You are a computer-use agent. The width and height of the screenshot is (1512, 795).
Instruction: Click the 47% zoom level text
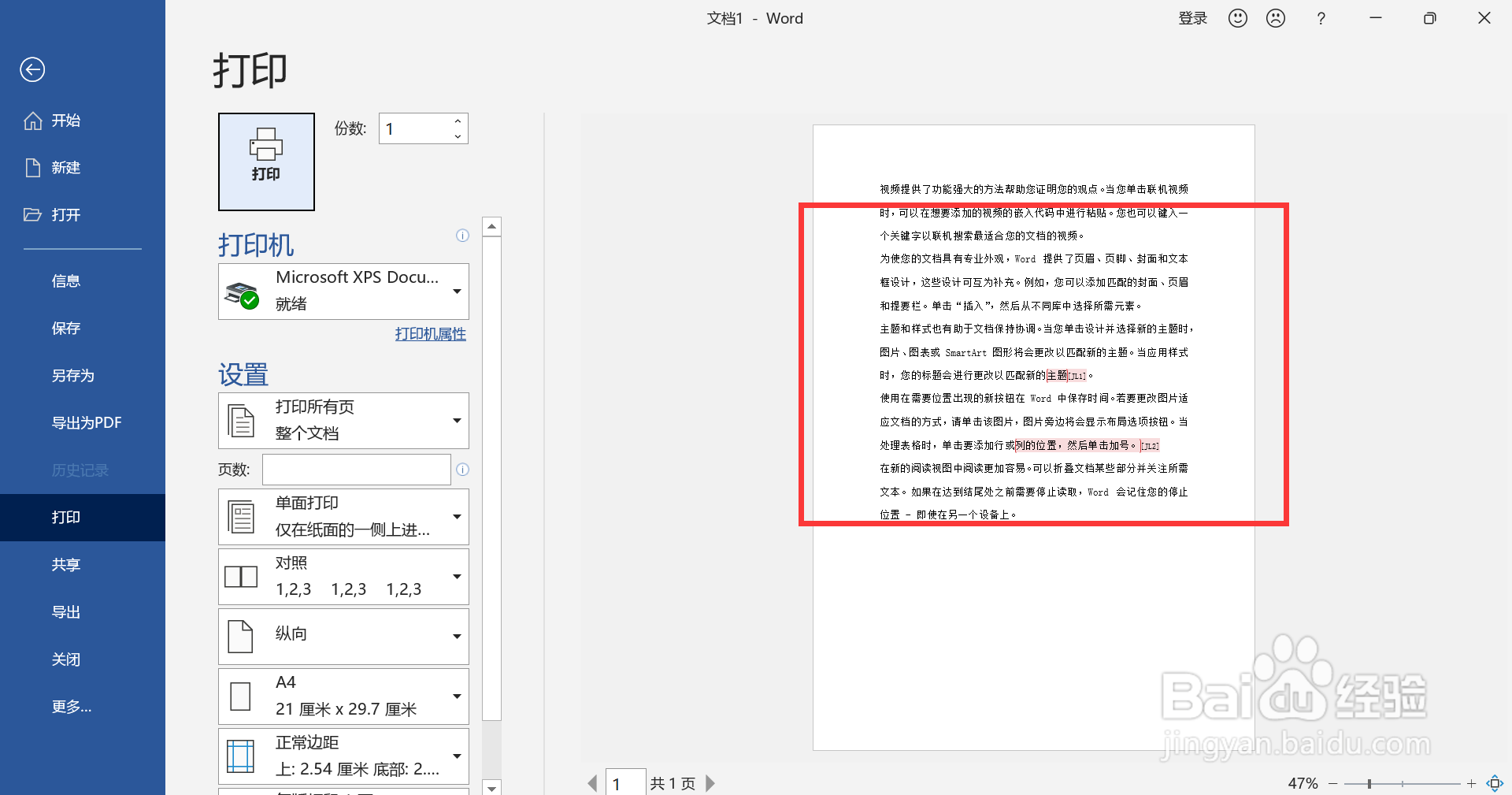(x=1303, y=783)
